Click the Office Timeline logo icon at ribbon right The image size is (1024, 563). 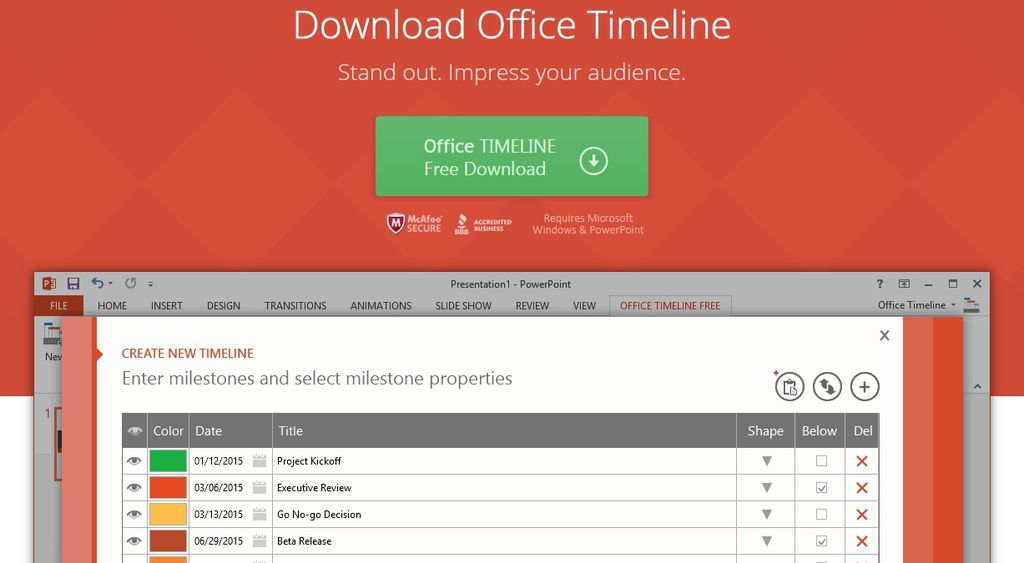(971, 305)
